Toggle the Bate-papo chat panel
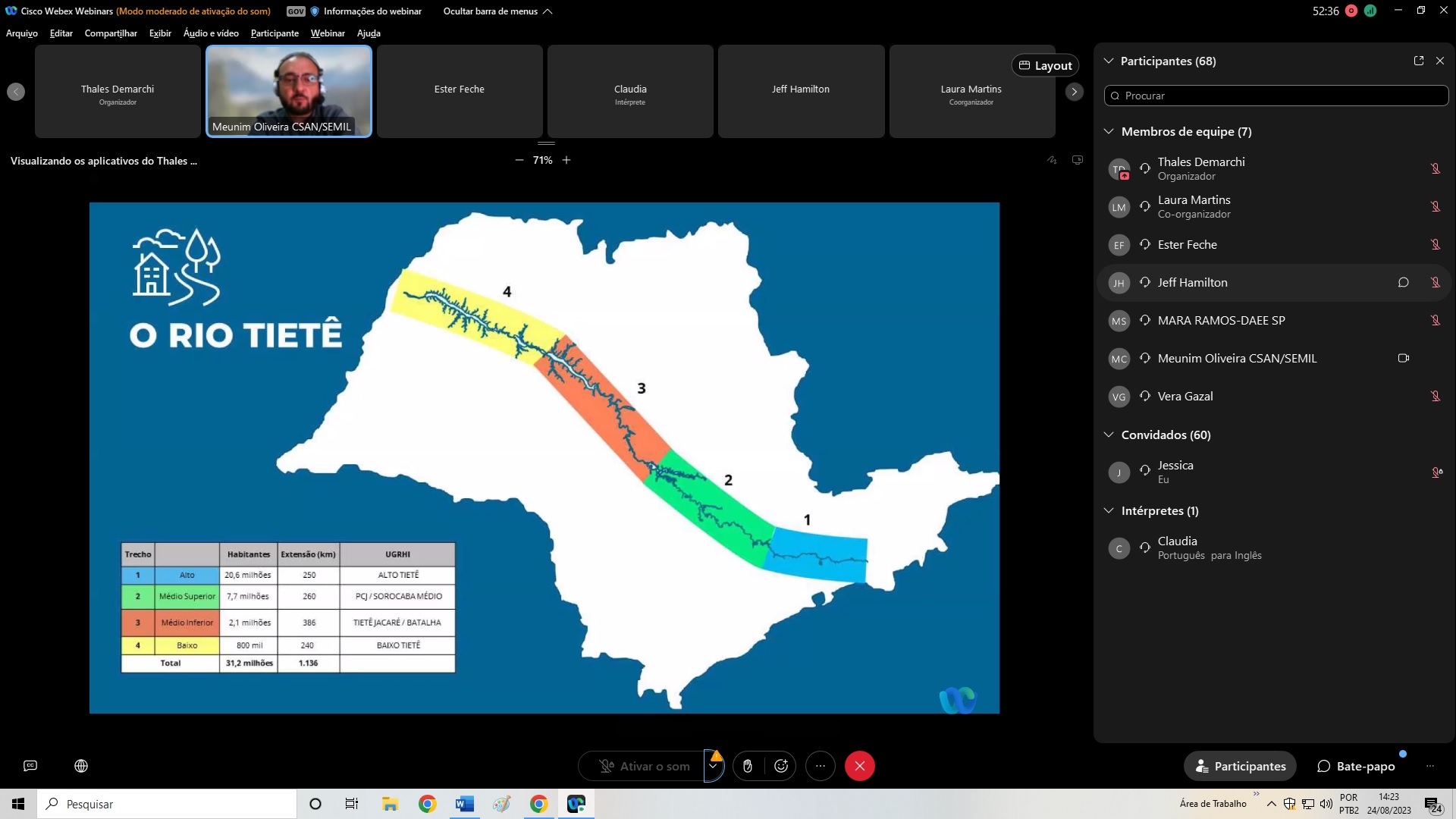 [1357, 766]
